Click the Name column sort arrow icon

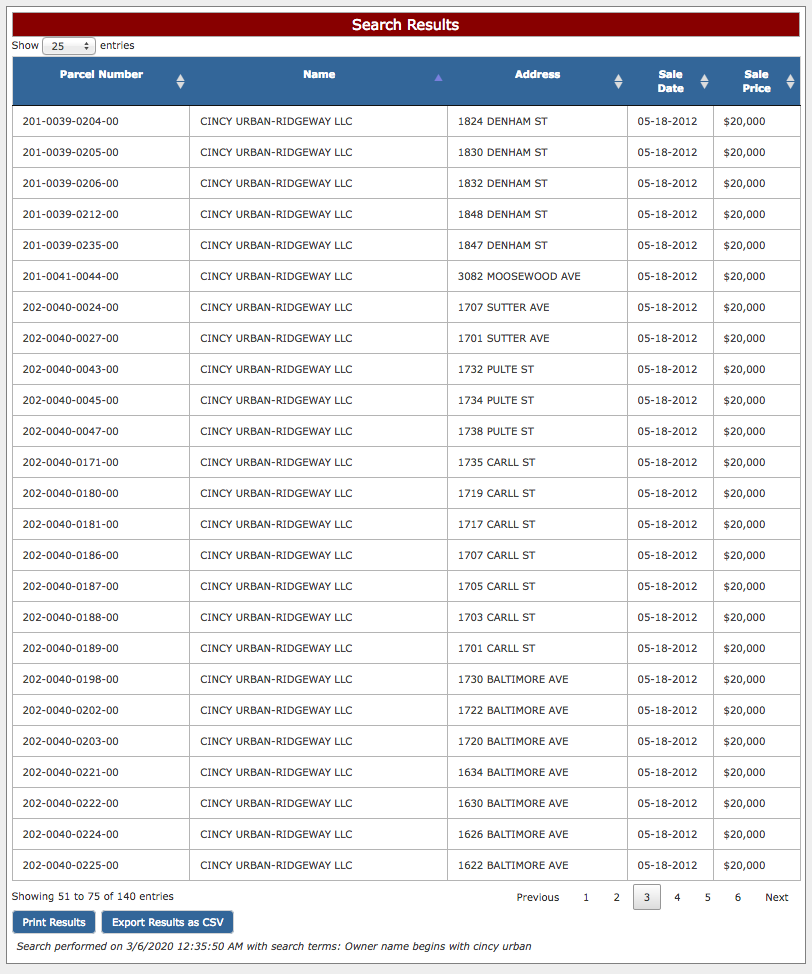(x=438, y=78)
